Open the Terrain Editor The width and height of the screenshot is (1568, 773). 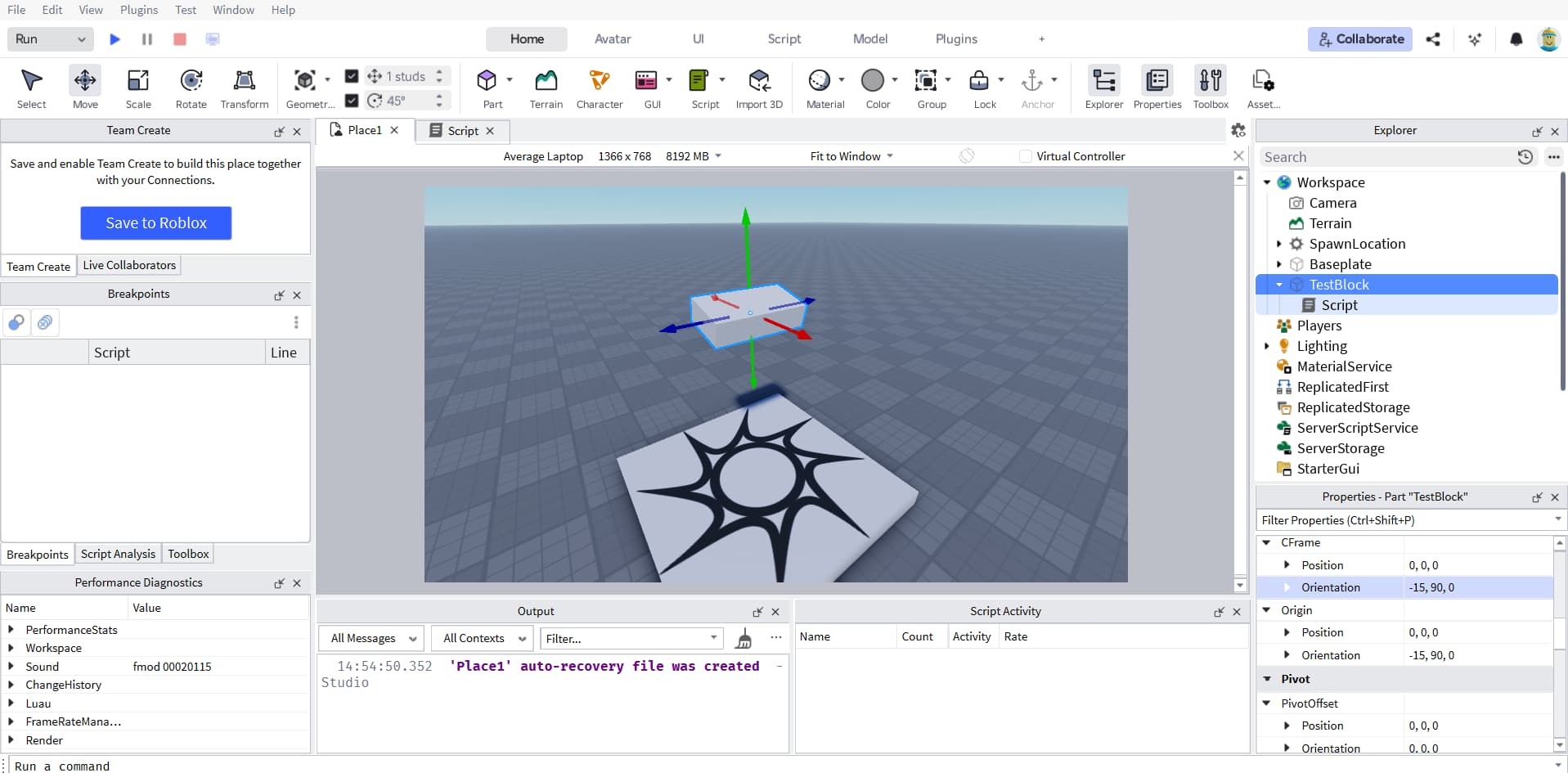point(545,87)
